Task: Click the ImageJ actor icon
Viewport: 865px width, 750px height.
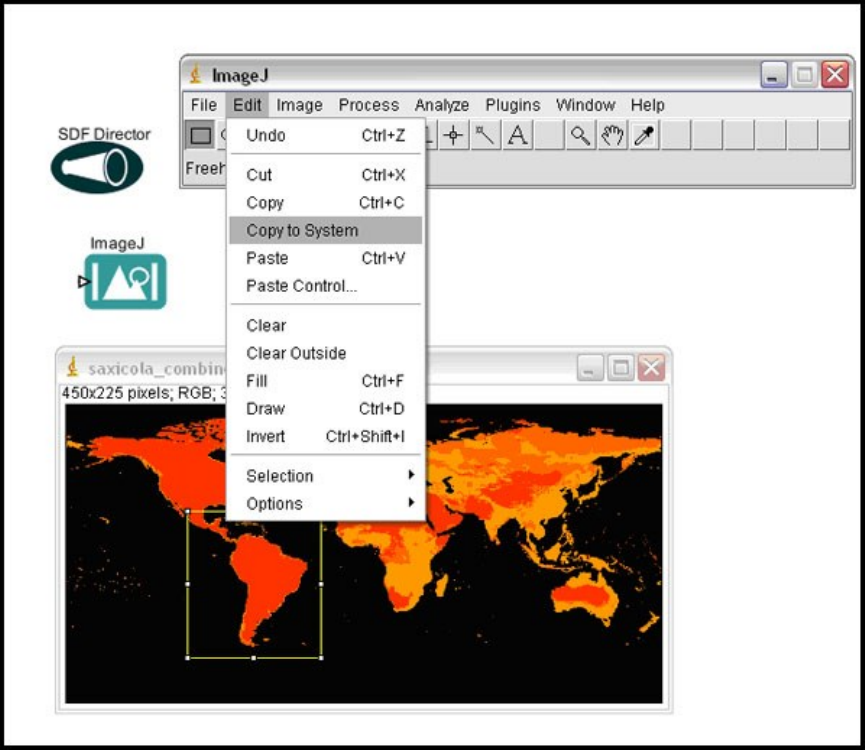Action: (x=125, y=281)
